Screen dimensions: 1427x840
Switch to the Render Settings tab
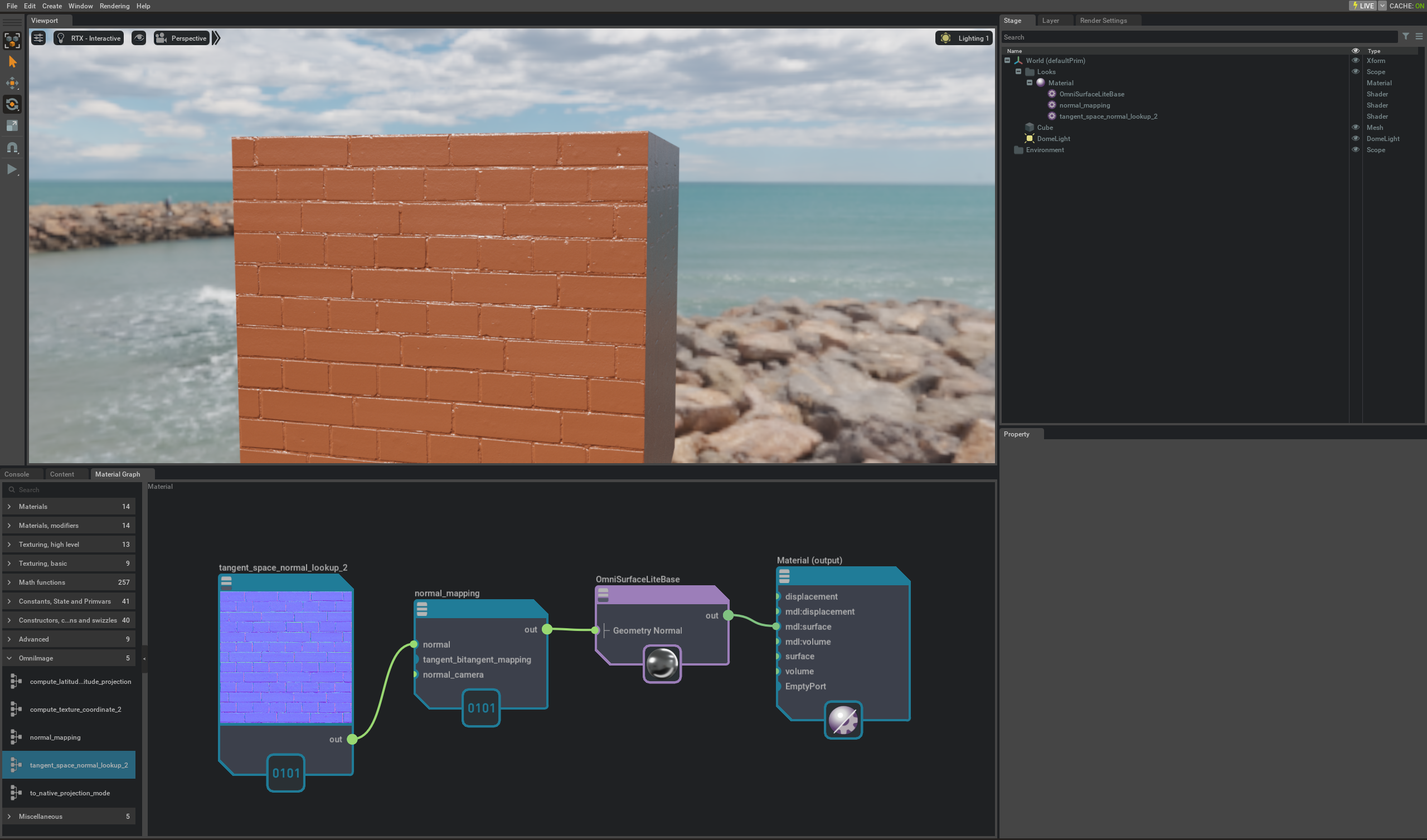(1103, 21)
